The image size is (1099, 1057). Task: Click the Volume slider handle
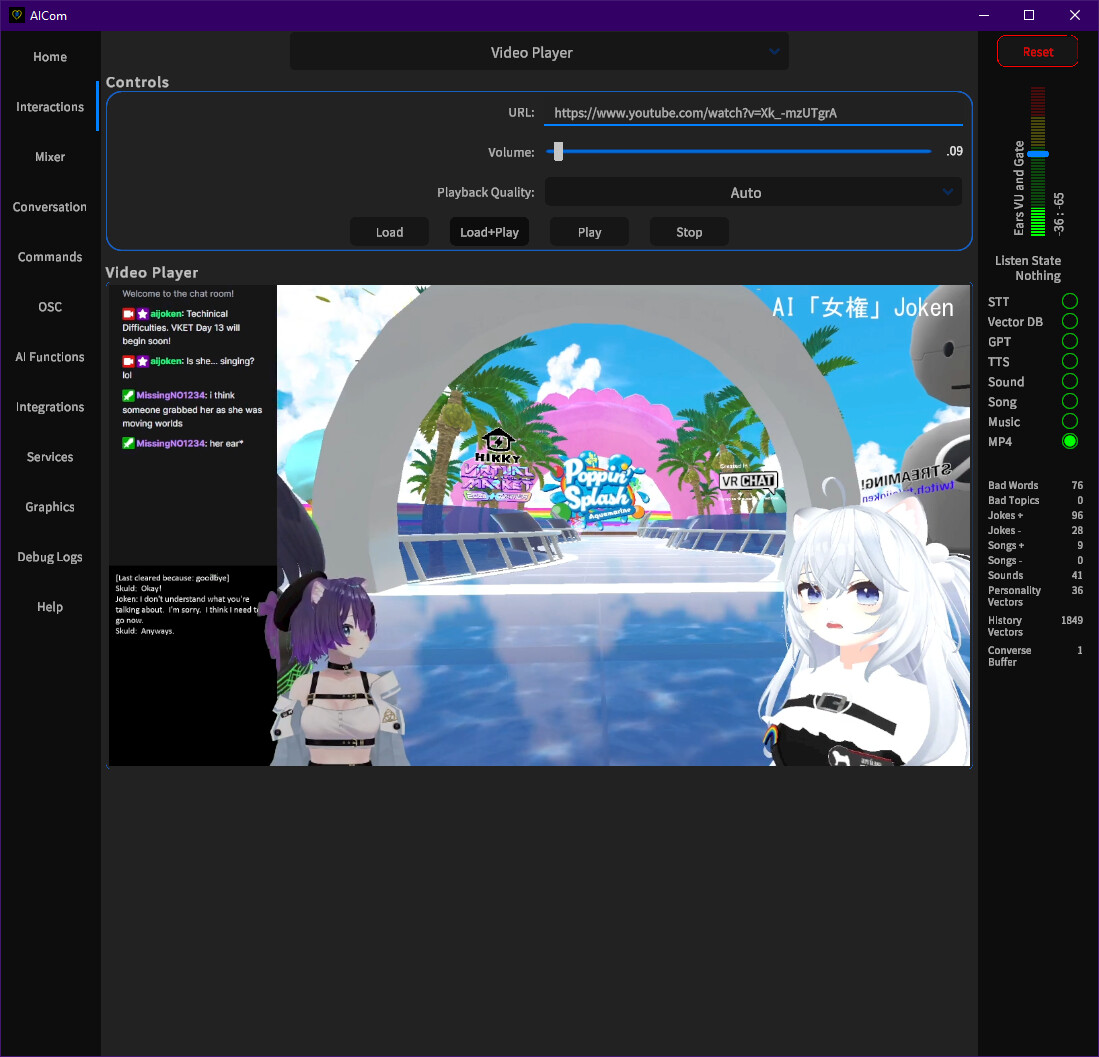(558, 152)
